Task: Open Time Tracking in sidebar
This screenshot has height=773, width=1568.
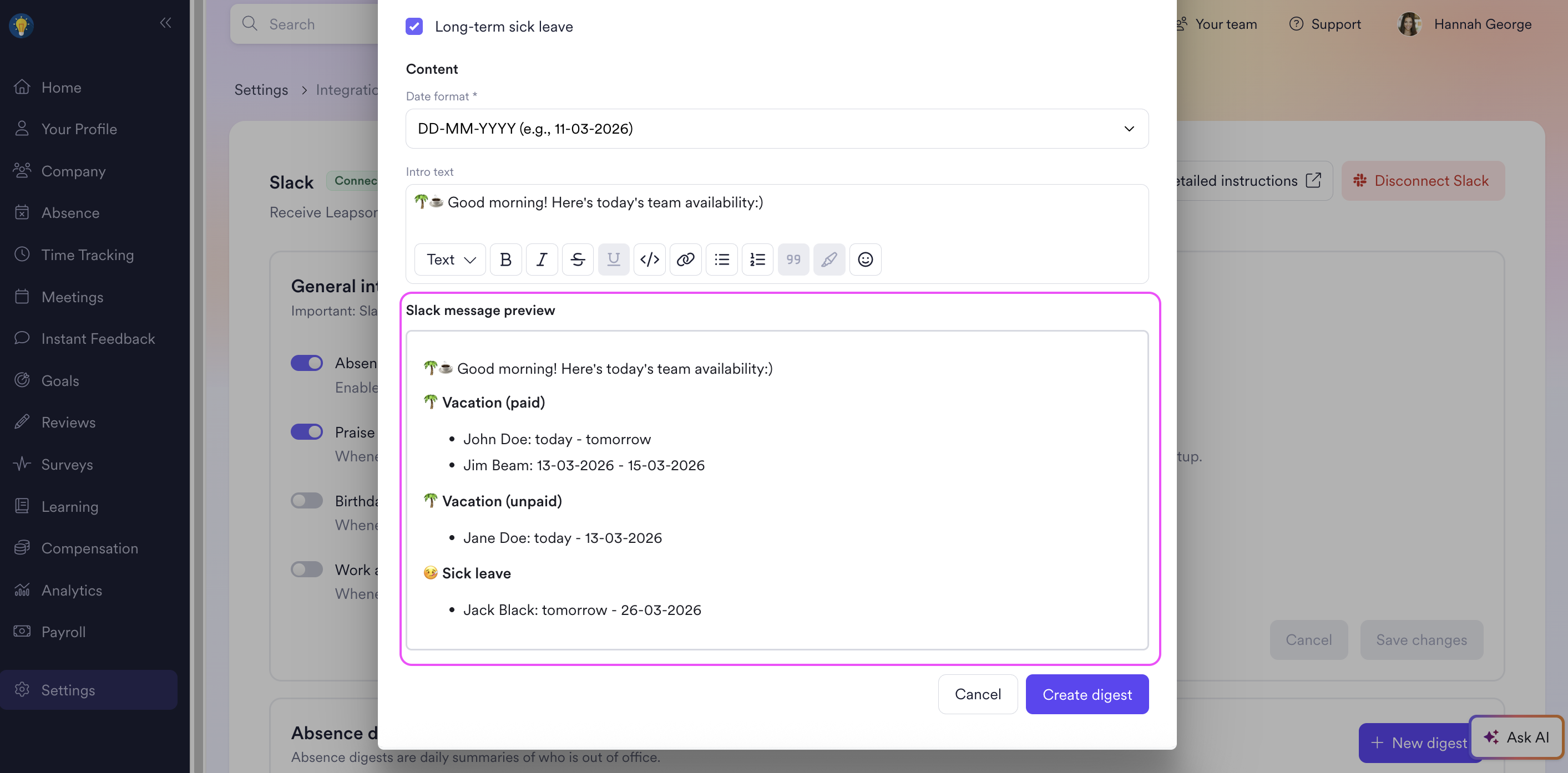Action: [x=87, y=255]
